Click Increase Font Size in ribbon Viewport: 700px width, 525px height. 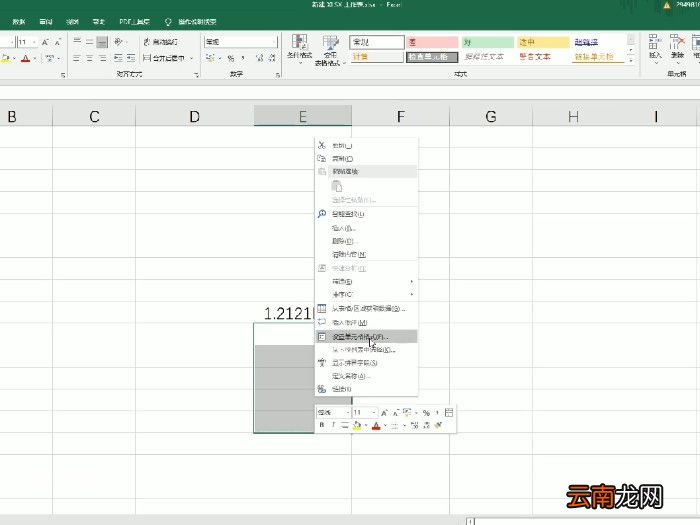click(45, 42)
